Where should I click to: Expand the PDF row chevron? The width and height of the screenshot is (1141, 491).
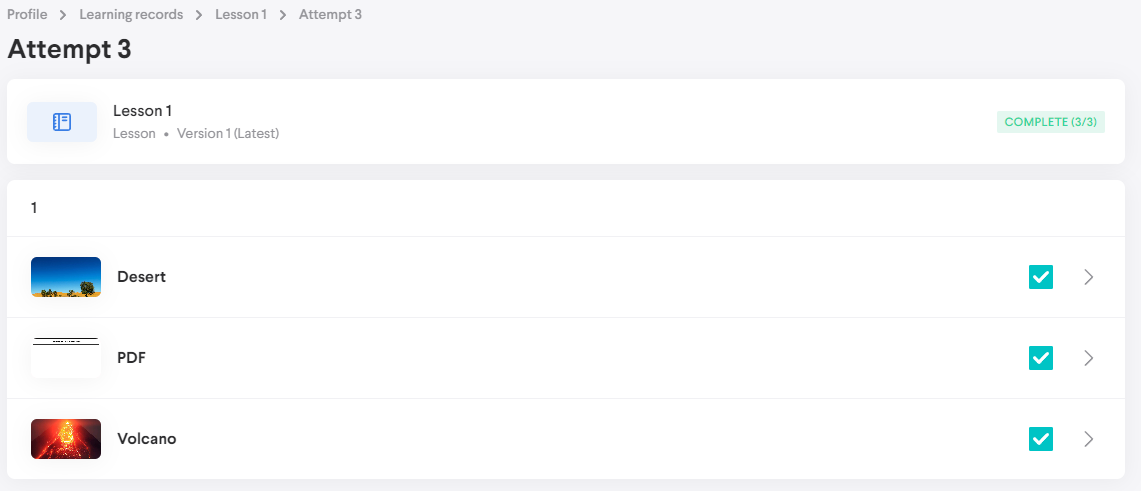(1089, 358)
